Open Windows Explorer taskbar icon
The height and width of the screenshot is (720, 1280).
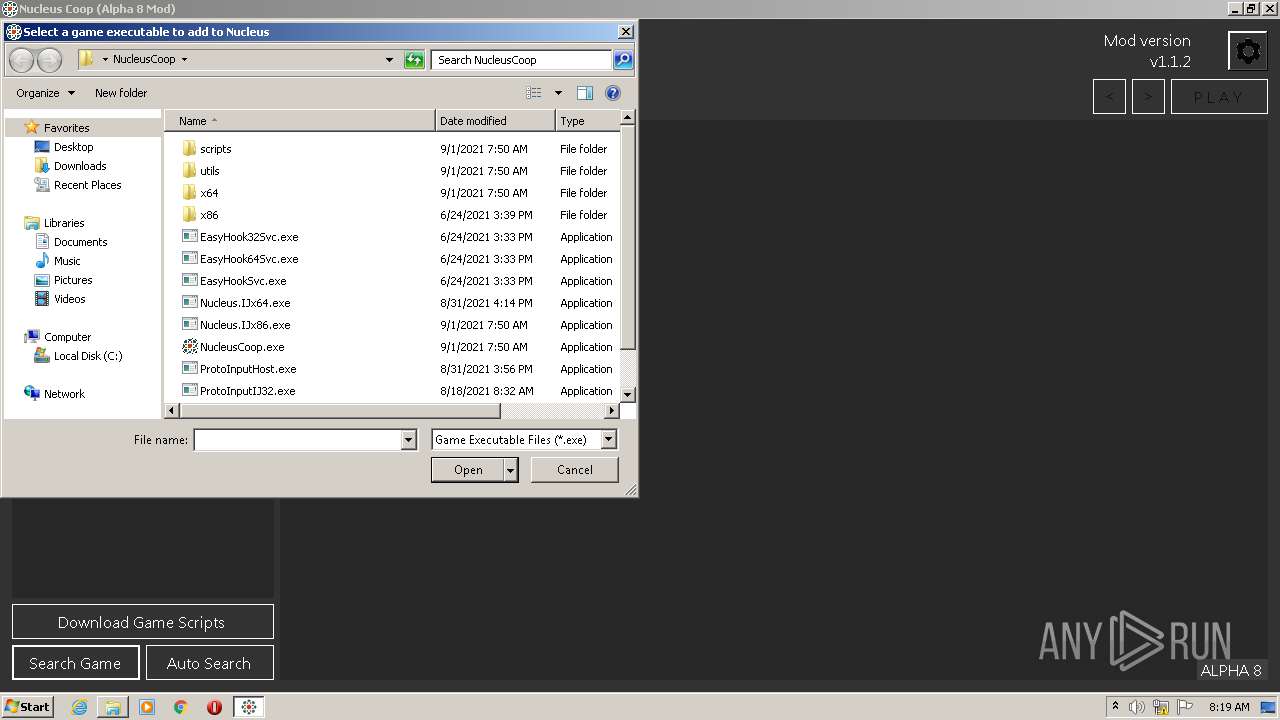click(113, 707)
